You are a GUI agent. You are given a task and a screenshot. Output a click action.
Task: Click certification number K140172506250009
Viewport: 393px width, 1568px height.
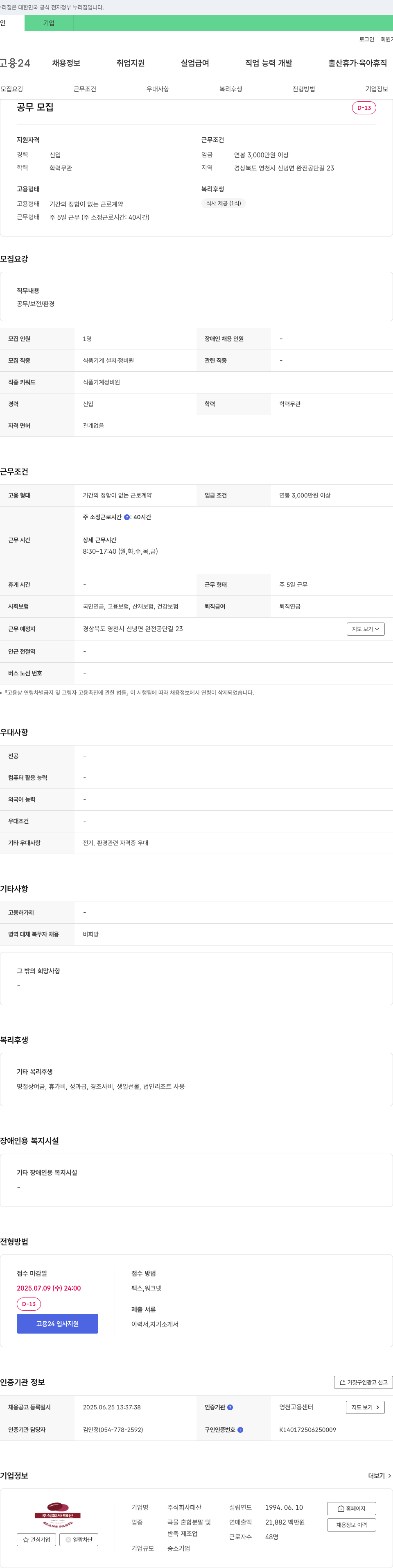(307, 1430)
